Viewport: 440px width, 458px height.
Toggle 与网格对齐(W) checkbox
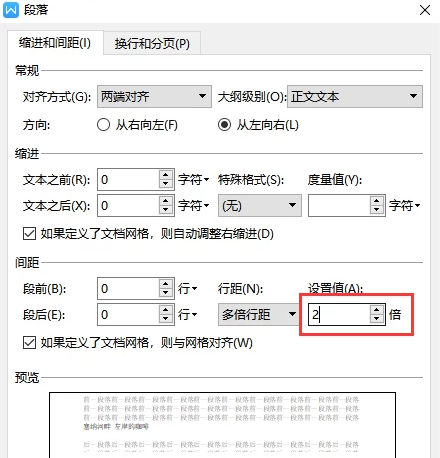(29, 342)
